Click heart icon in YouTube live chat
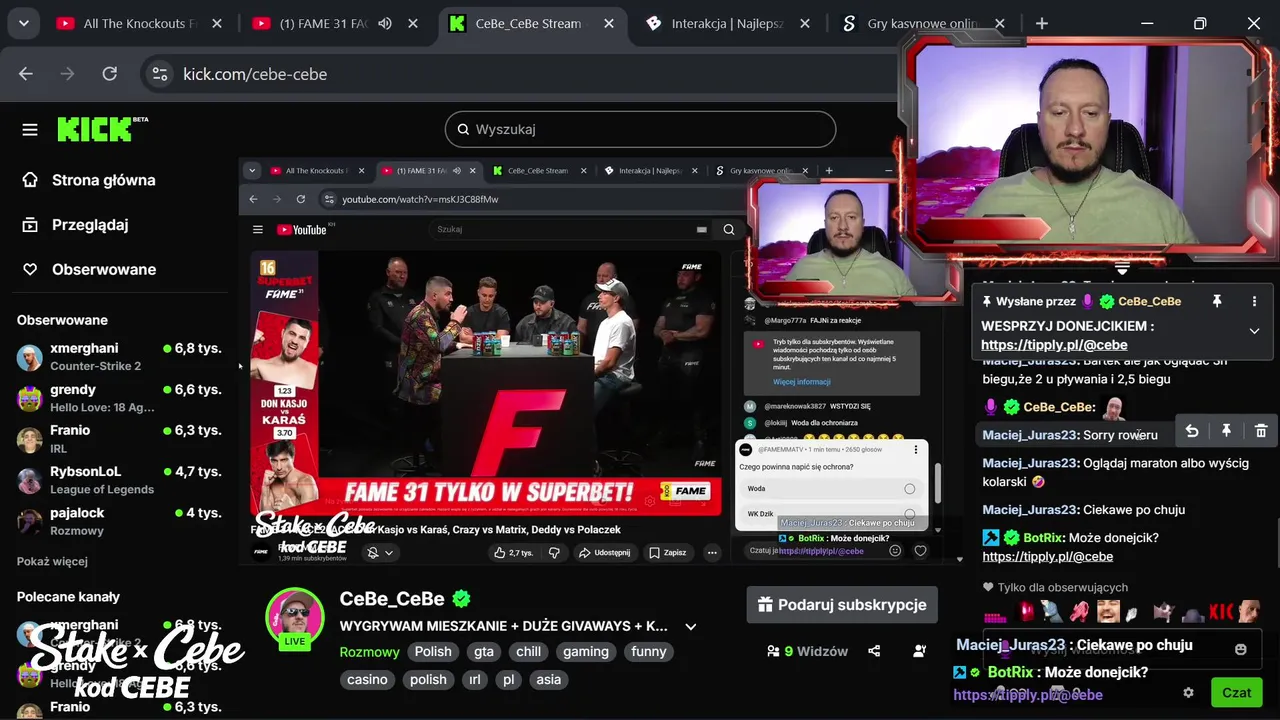 920,550
